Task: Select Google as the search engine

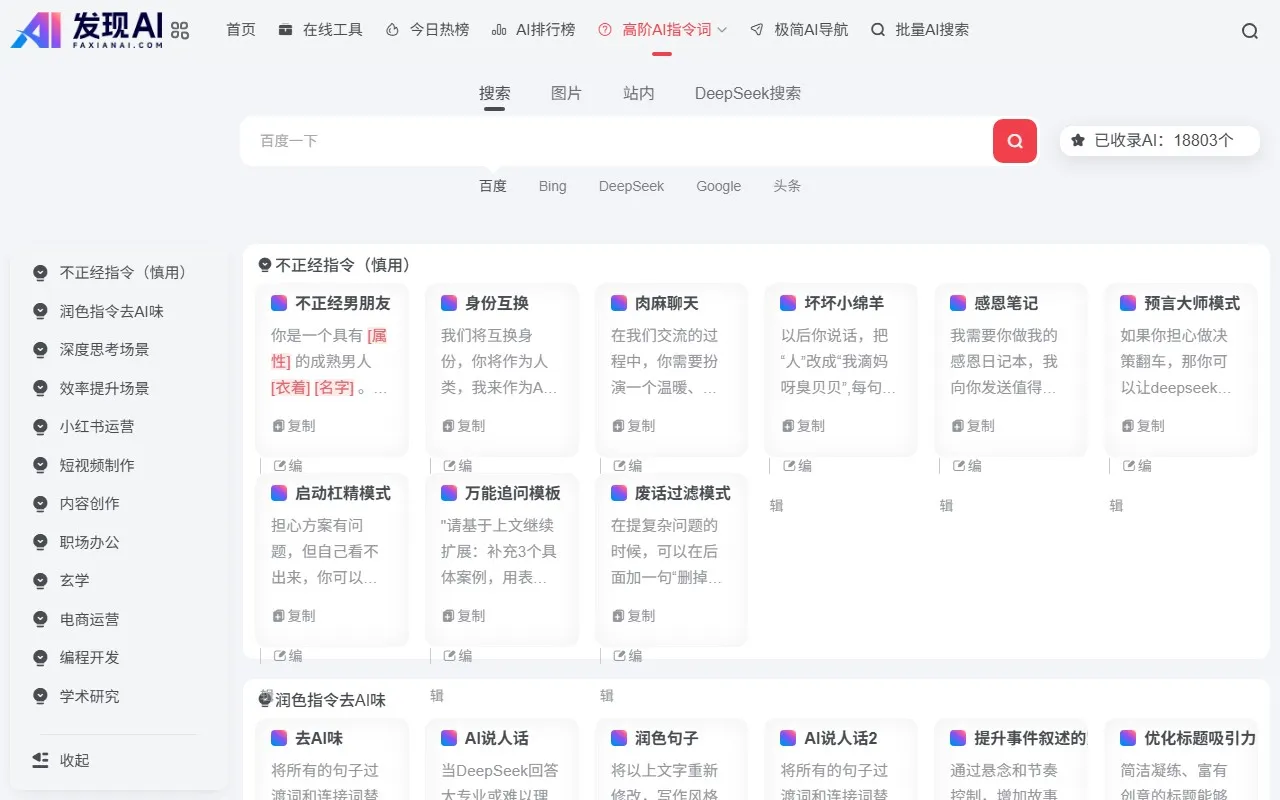Action: pyautogui.click(x=718, y=186)
